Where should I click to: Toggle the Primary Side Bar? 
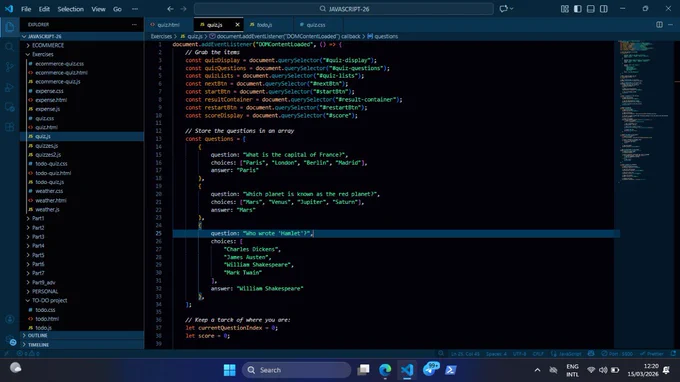click(x=578, y=9)
